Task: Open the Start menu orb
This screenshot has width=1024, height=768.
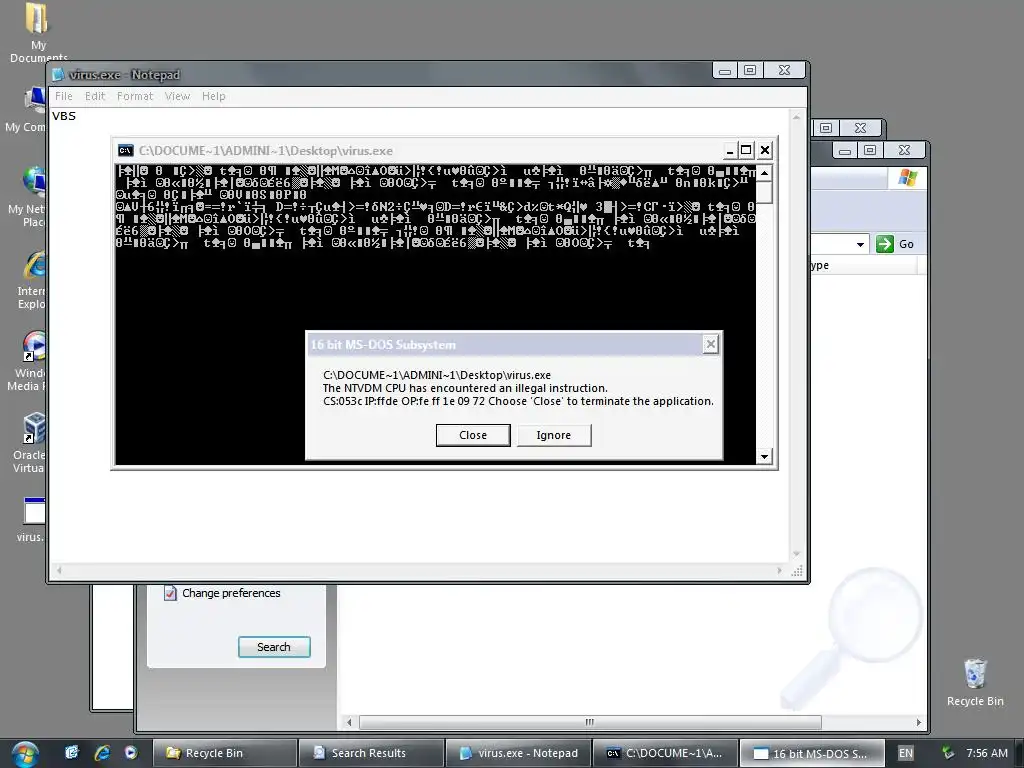Action: [x=25, y=754]
